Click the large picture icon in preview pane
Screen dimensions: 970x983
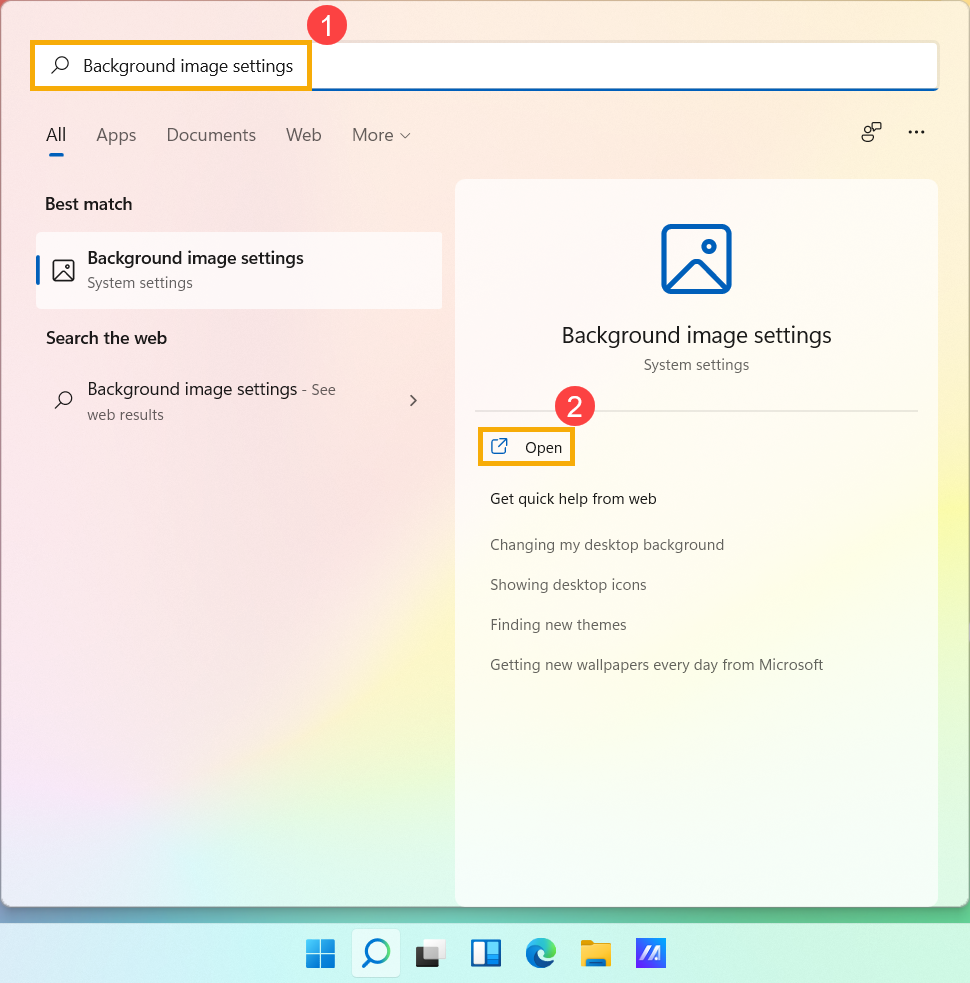696,259
